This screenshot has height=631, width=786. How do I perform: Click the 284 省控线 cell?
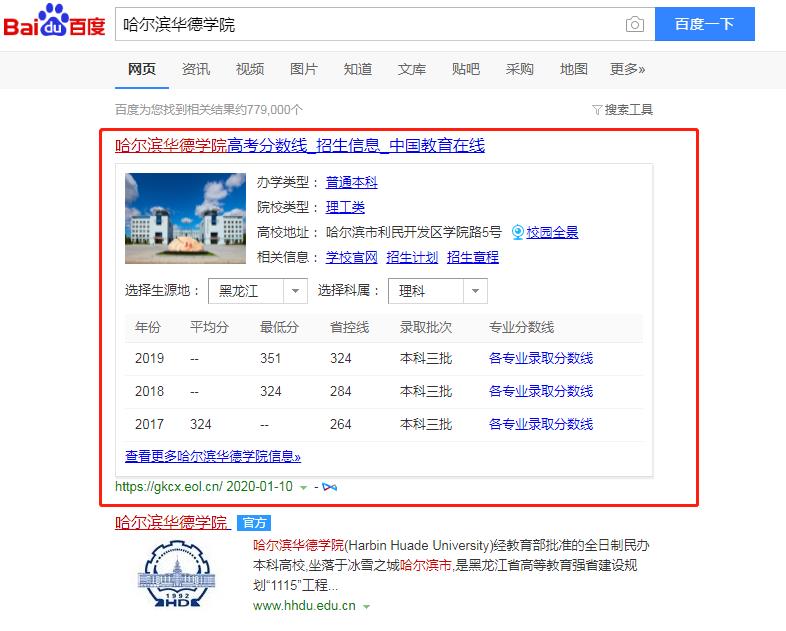[x=340, y=391]
